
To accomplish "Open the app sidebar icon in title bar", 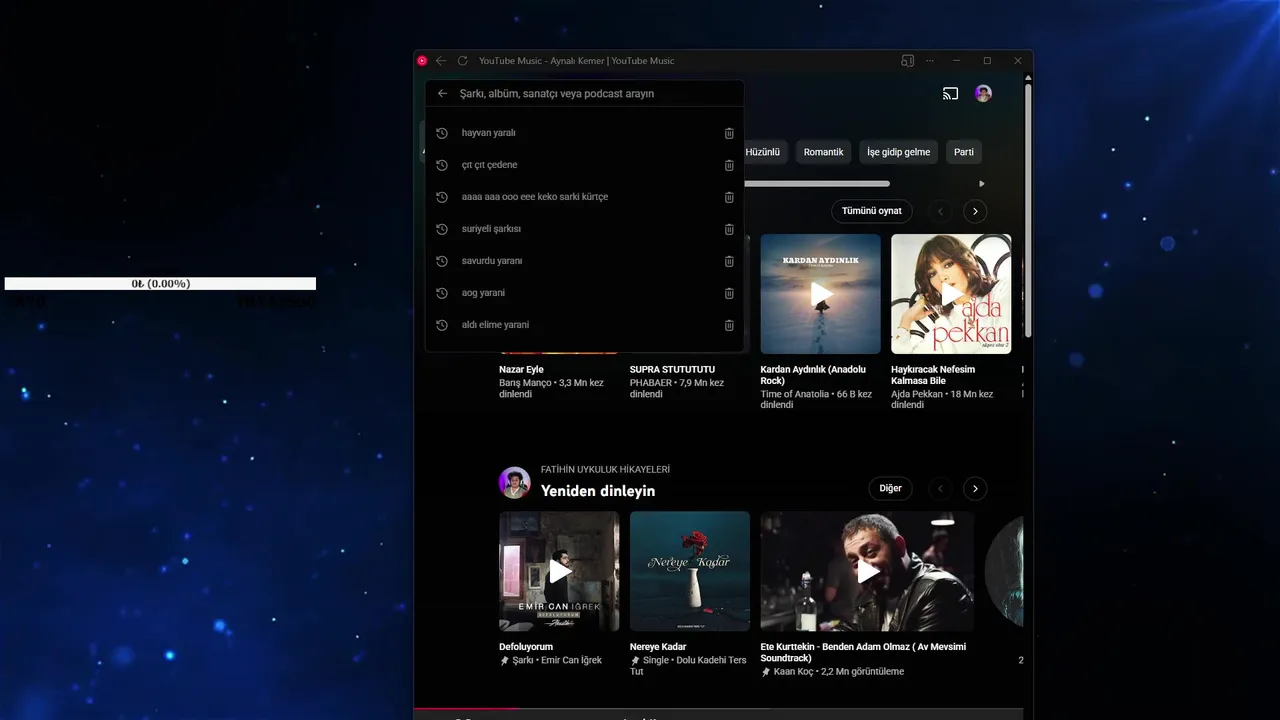I will 907,61.
